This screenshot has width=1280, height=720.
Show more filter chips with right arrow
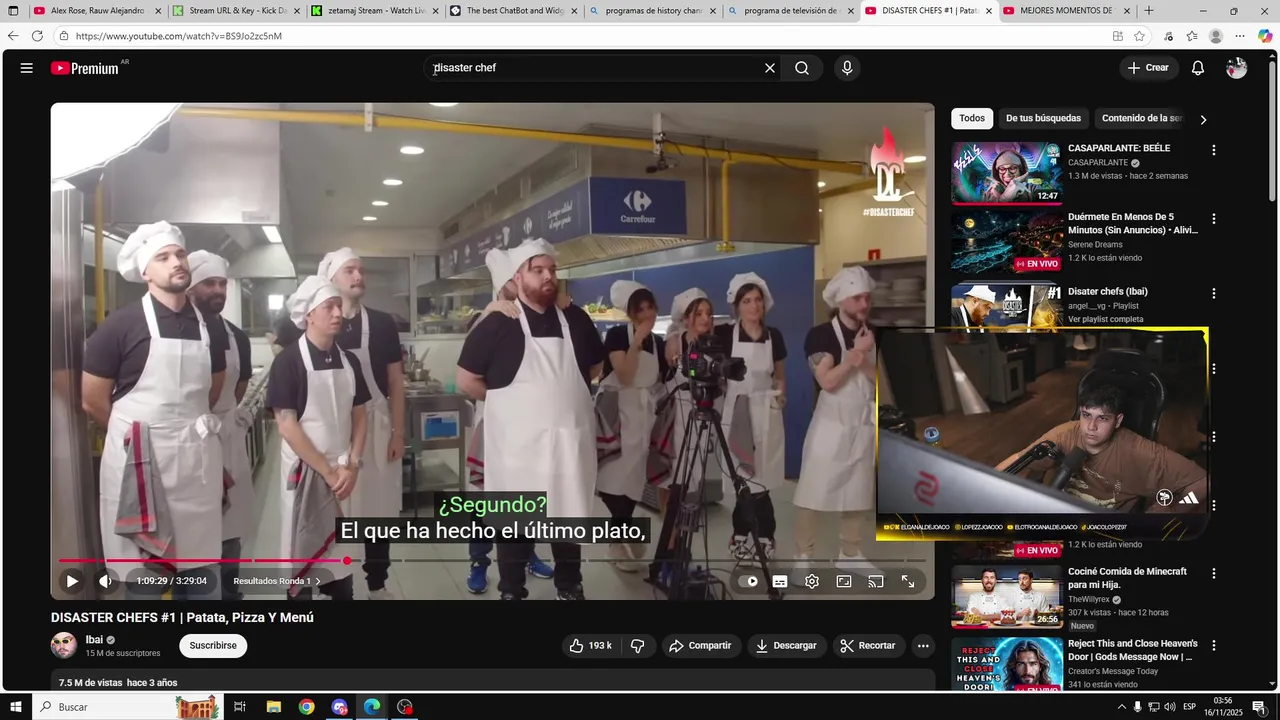click(1203, 119)
